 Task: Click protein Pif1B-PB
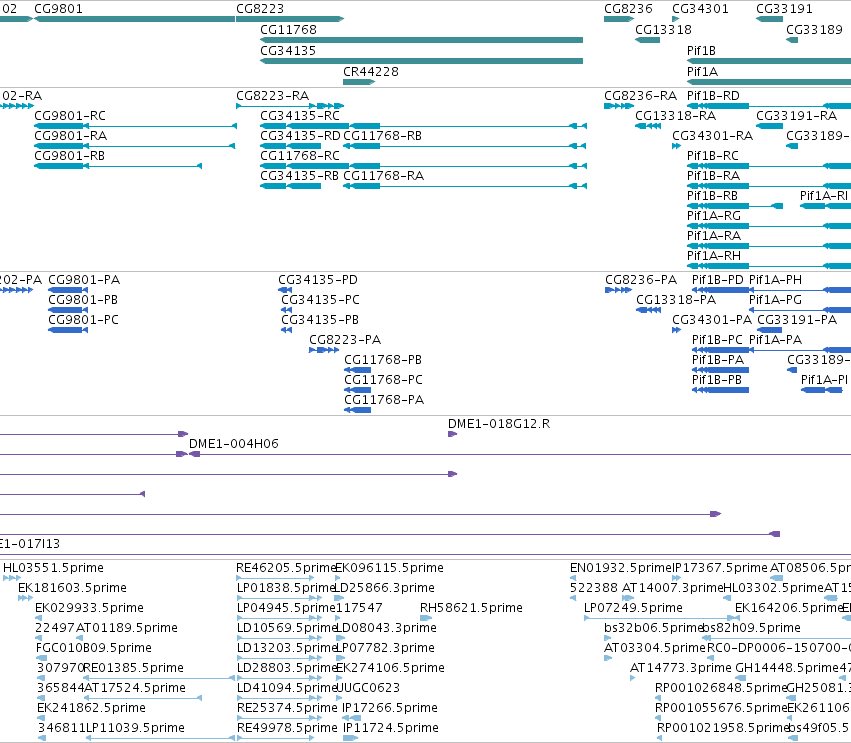716,381
